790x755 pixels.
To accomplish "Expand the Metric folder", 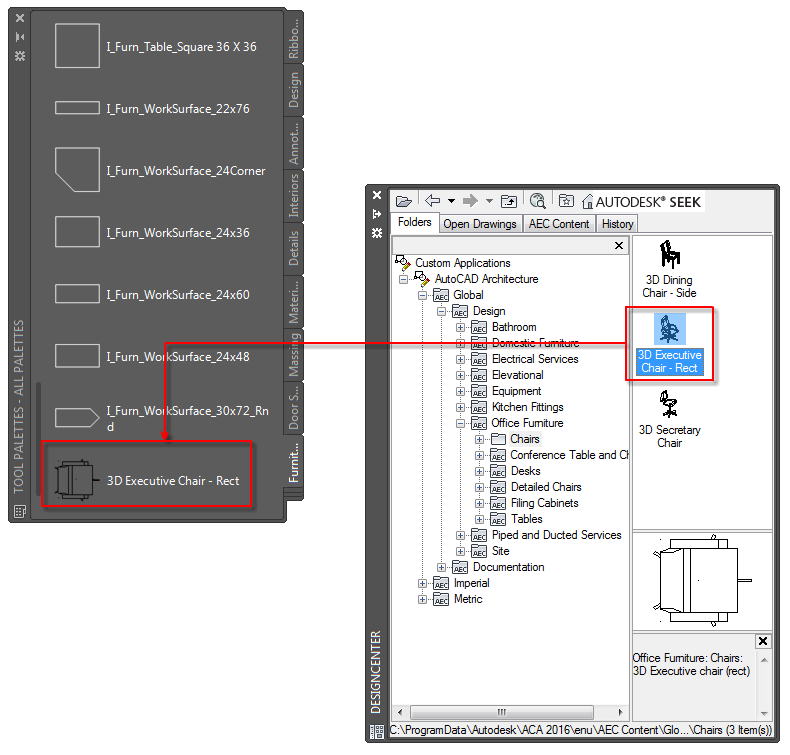I will pyautogui.click(x=422, y=599).
